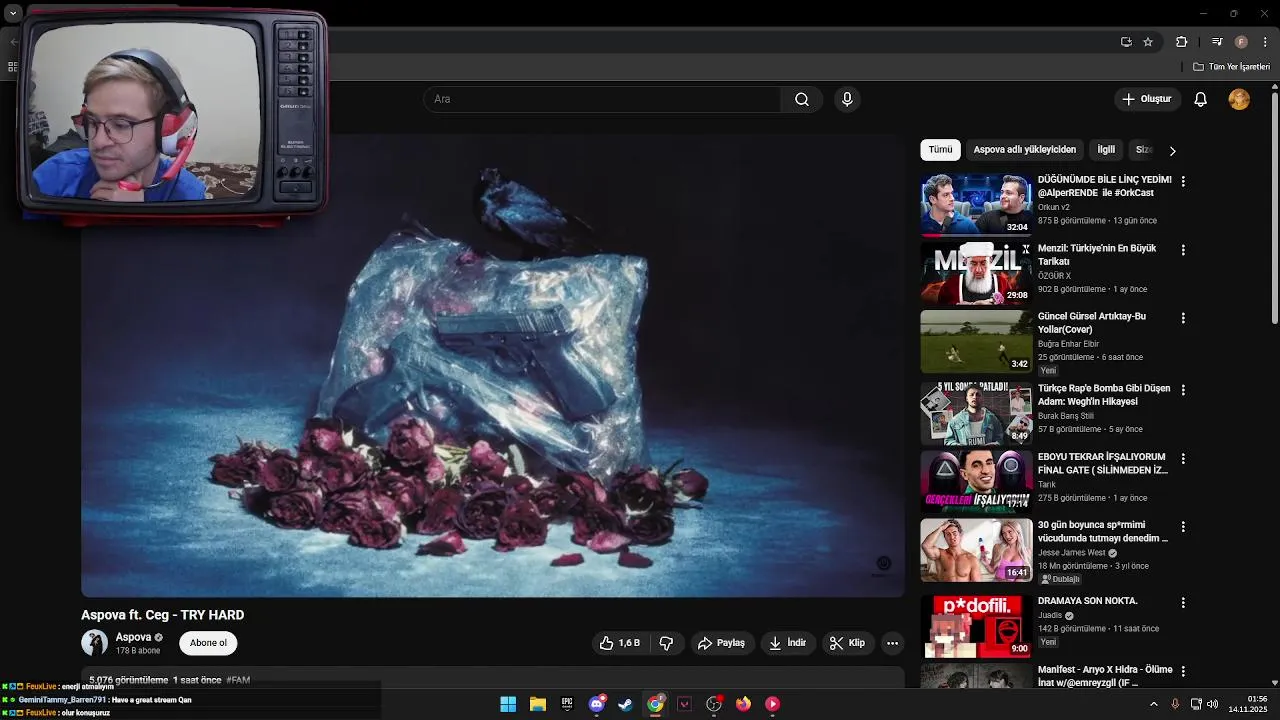The image size is (1280, 720).
Task: Open Chrome media controls icon
Action: coord(1217,42)
